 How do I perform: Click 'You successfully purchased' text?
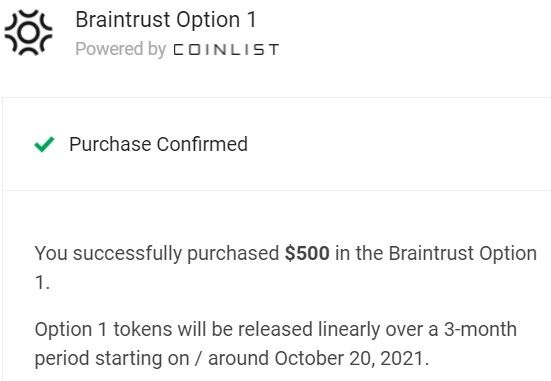tap(157, 253)
